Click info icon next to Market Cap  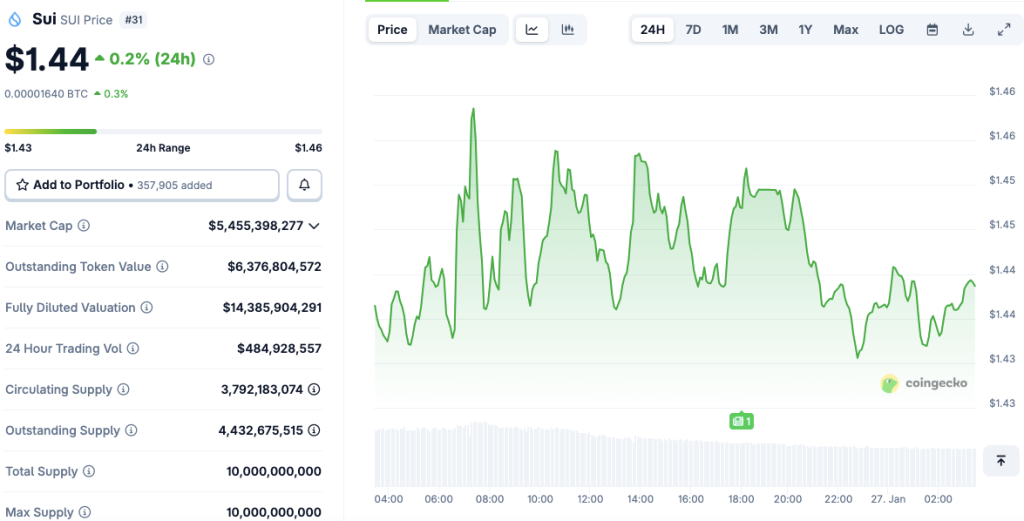click(84, 226)
